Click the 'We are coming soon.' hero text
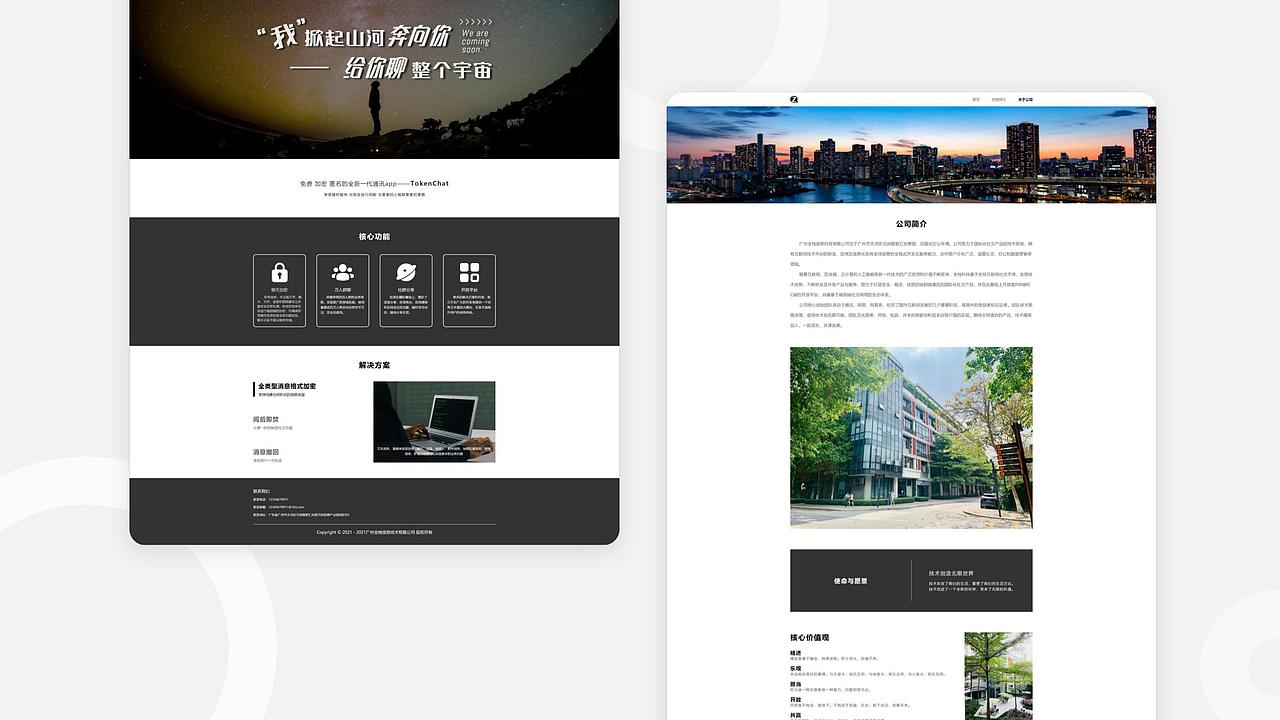Viewport: 1280px width, 720px height. (x=476, y=41)
